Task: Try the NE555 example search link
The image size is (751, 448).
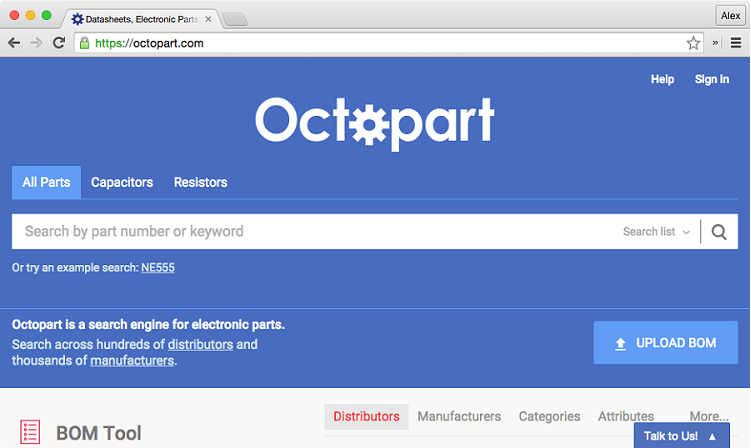Action: [158, 268]
